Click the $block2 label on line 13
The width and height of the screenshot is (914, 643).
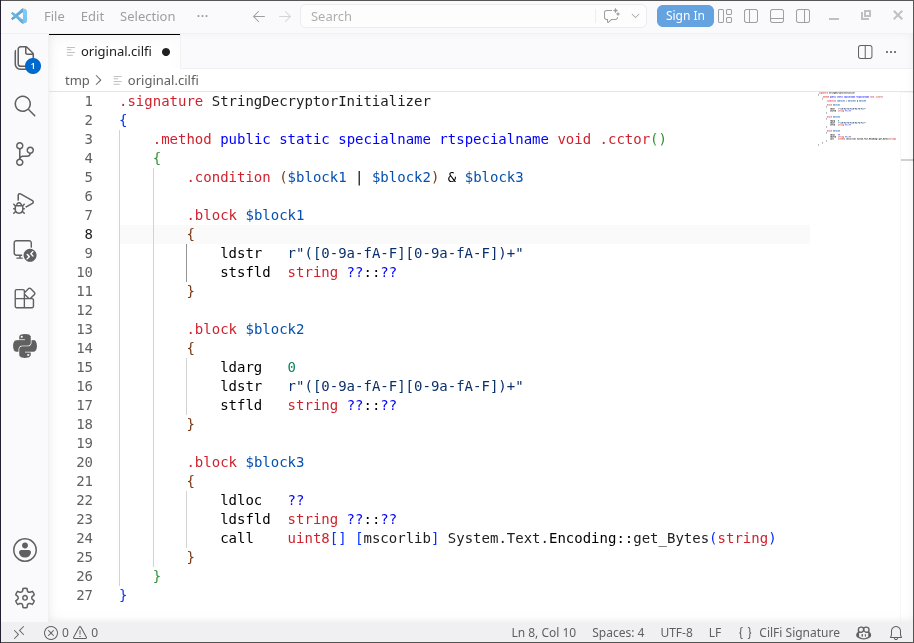(275, 329)
